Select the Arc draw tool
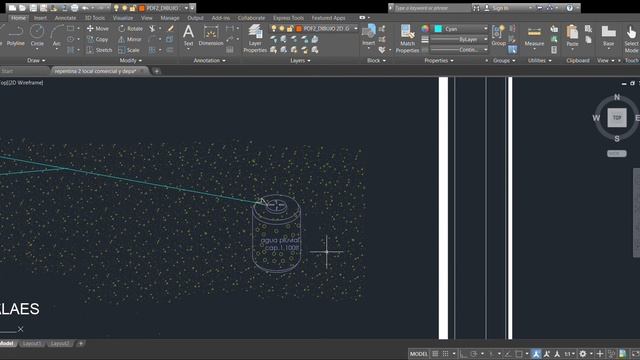 pos(57,35)
